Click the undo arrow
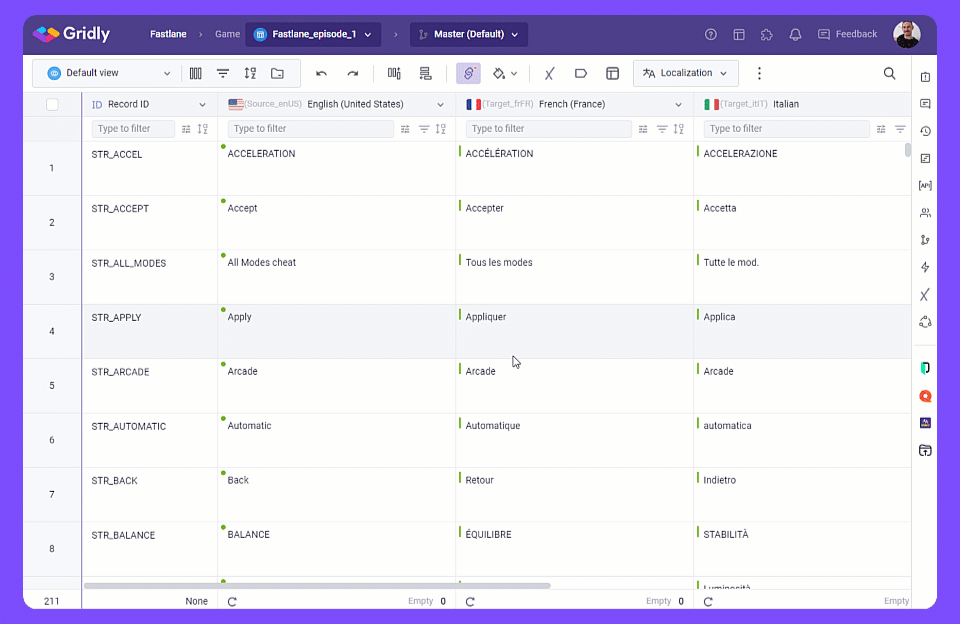The height and width of the screenshot is (624, 960). [x=321, y=73]
